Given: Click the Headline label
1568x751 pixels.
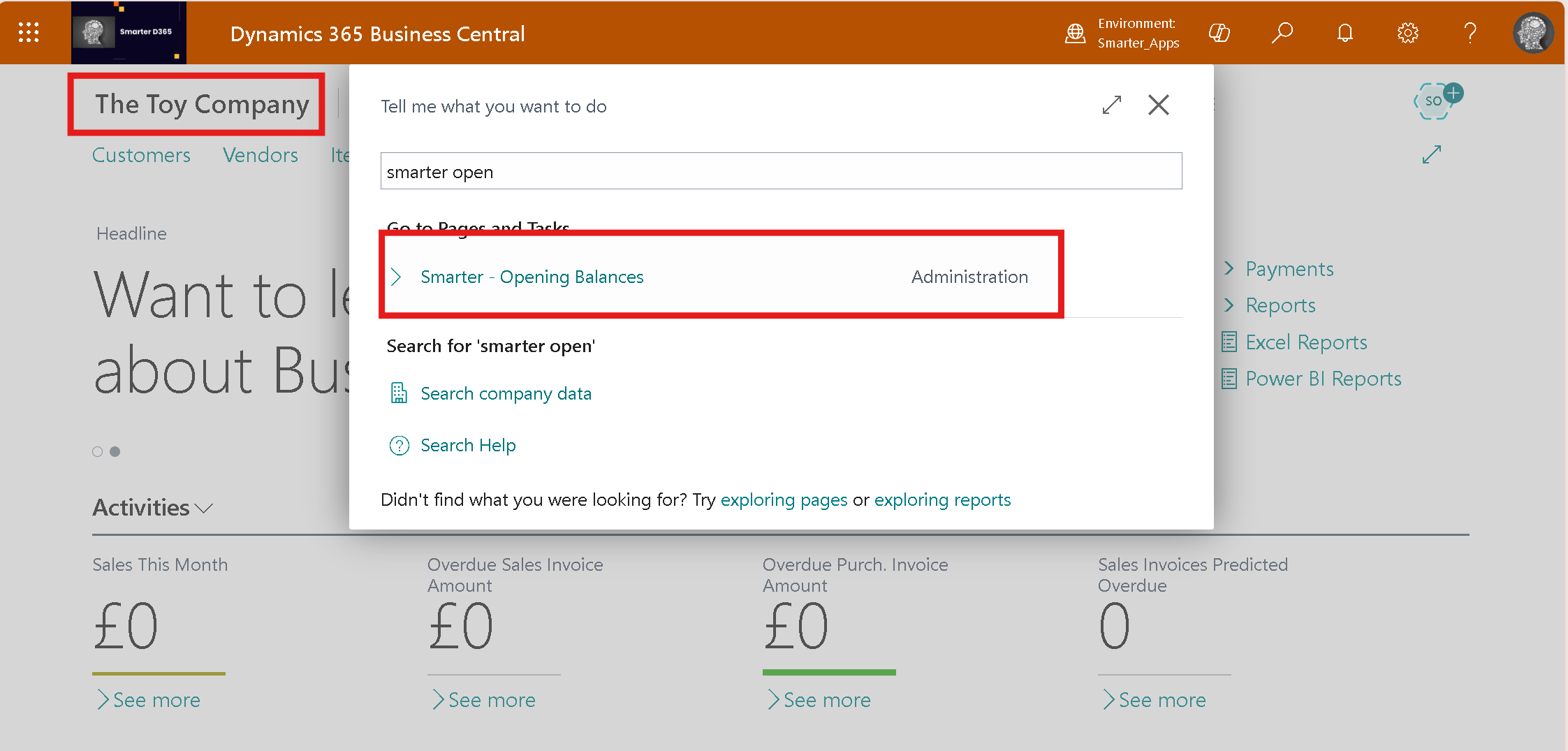Looking at the screenshot, I should pos(131,233).
